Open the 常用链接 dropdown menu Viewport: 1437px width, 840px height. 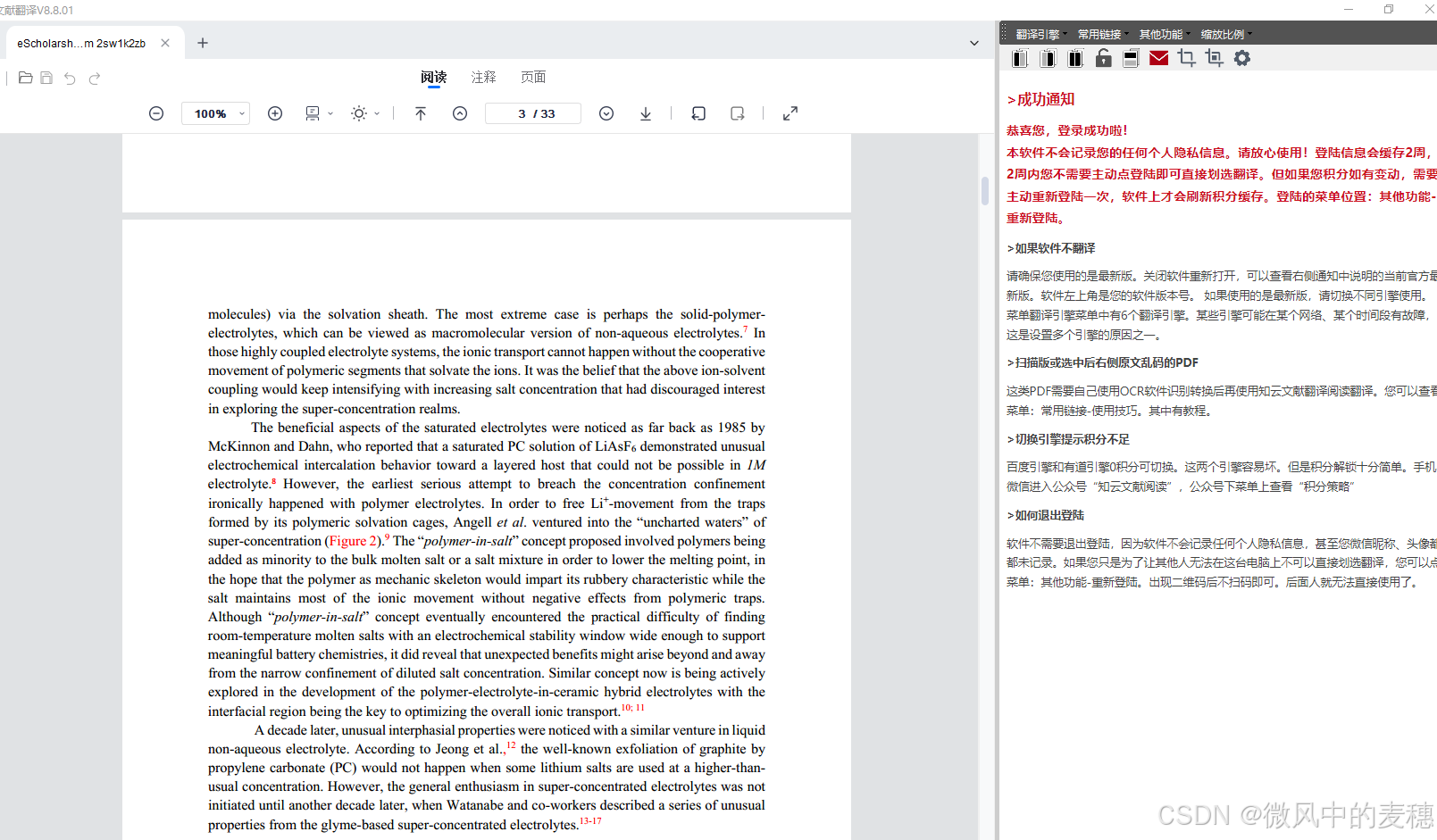click(x=1102, y=34)
